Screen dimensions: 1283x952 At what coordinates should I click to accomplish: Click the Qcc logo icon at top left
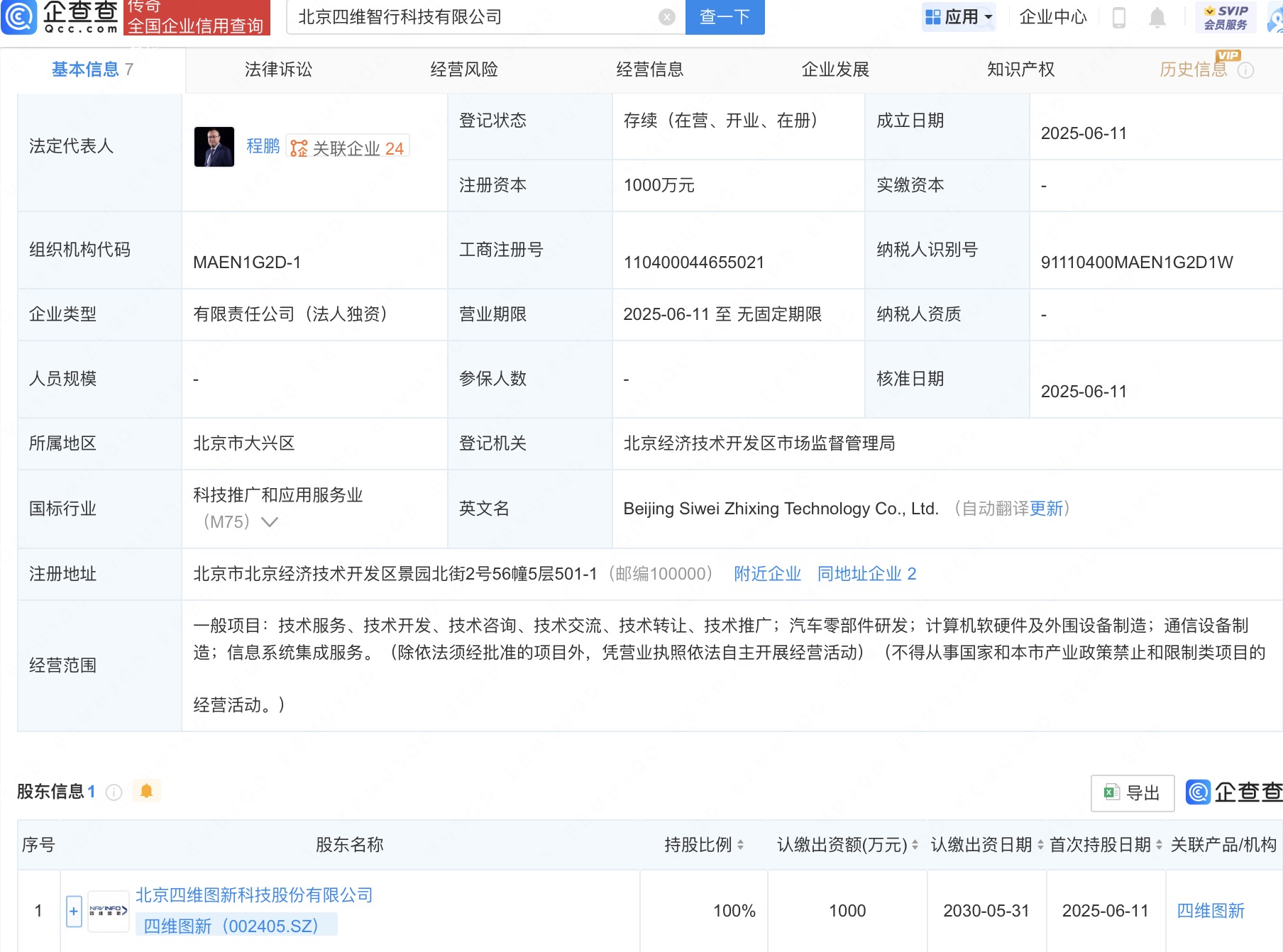click(x=19, y=17)
